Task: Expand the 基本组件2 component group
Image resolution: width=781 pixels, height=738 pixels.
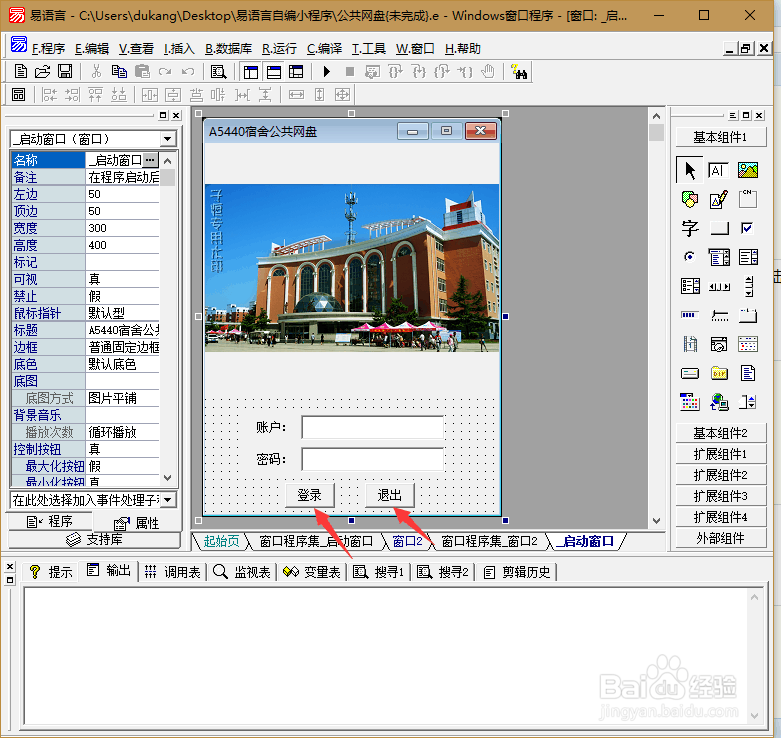Action: [x=720, y=433]
